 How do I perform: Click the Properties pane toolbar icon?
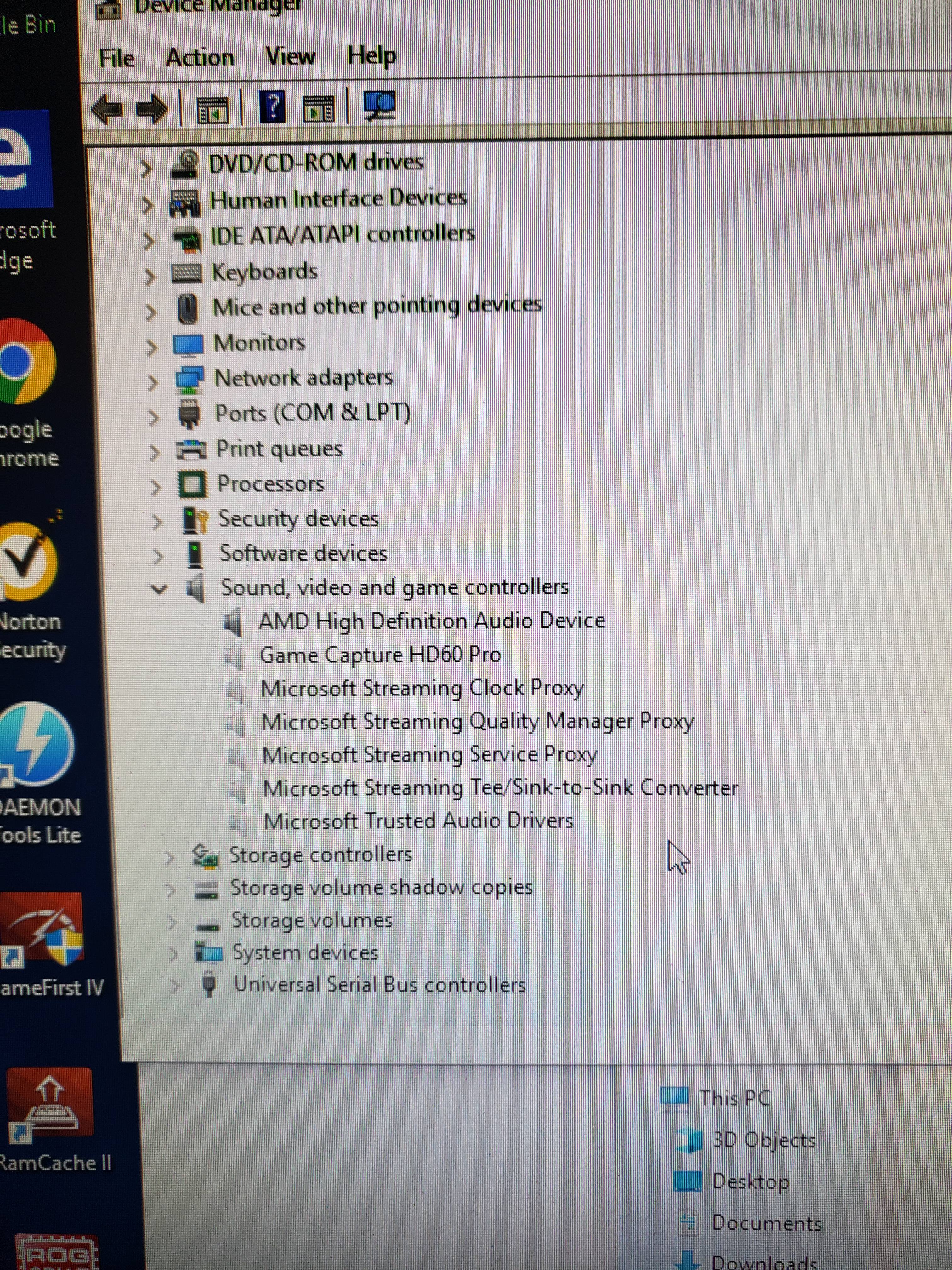pos(319,109)
